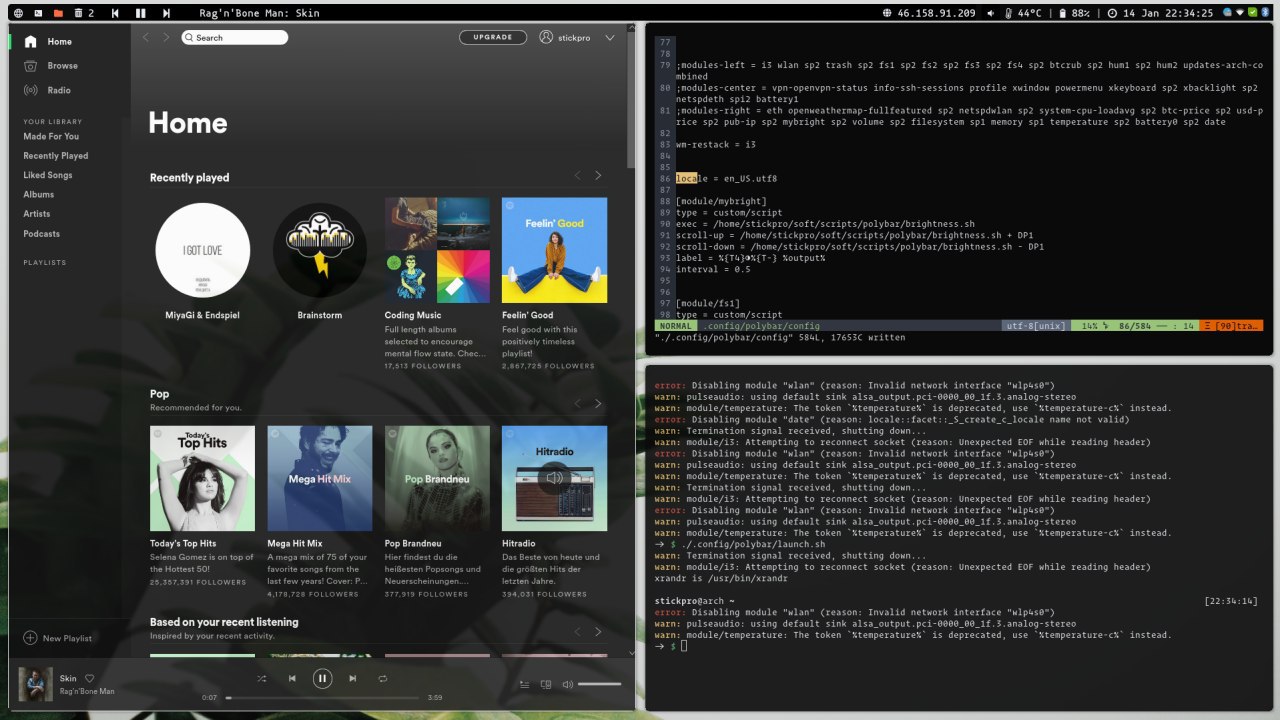Screen dimensions: 1280x720
Task: Open Rag'n'Bone Man artist link in player
Action: (x=87, y=691)
